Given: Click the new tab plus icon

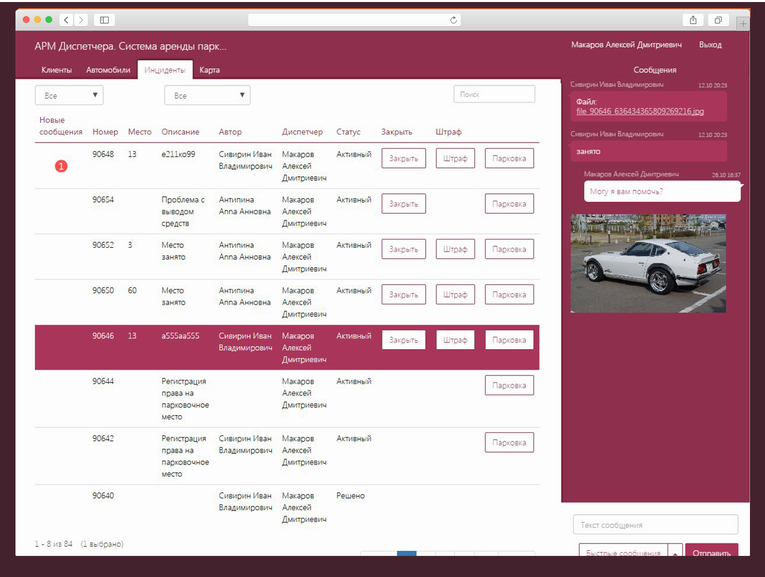Looking at the screenshot, I should click(741, 22).
